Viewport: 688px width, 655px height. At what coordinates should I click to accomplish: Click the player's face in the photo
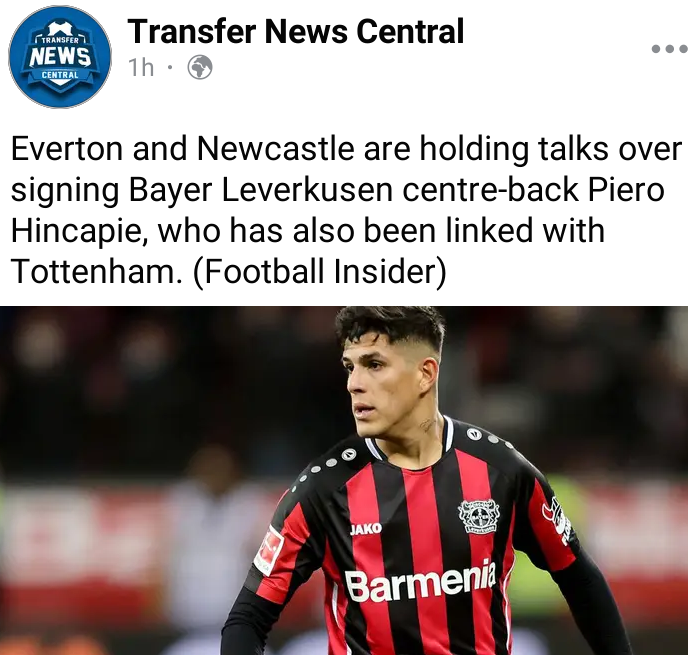click(x=384, y=382)
